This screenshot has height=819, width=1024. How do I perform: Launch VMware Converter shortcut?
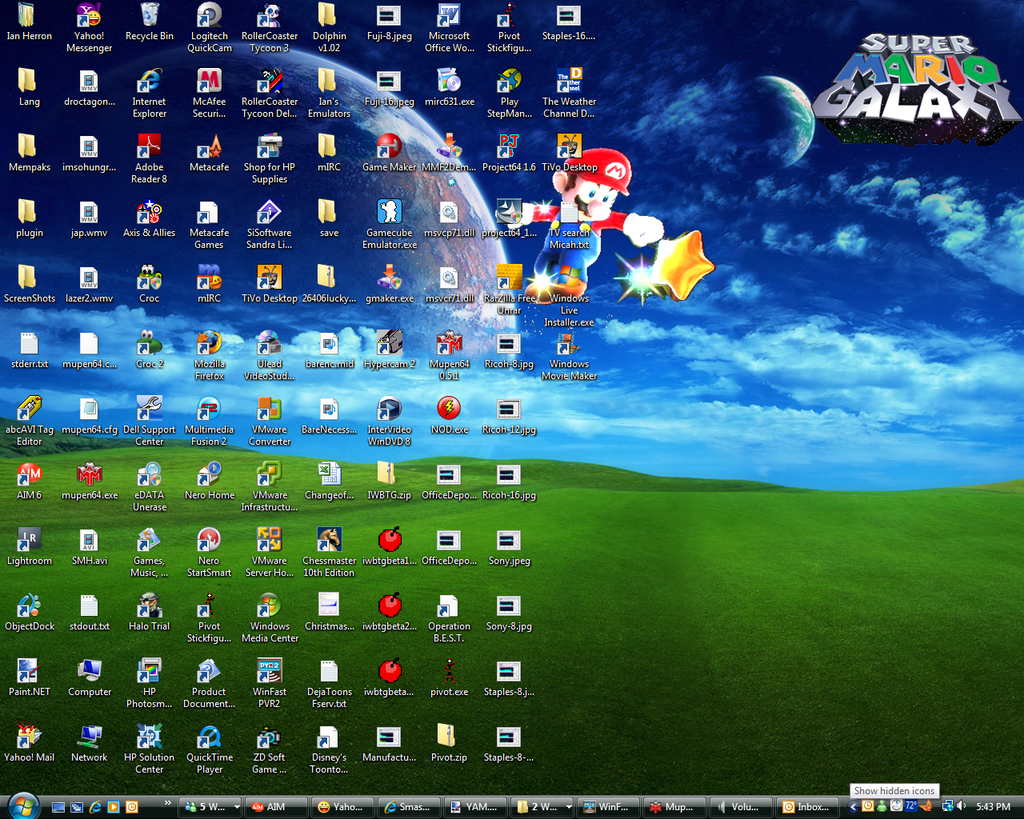[x=269, y=421]
